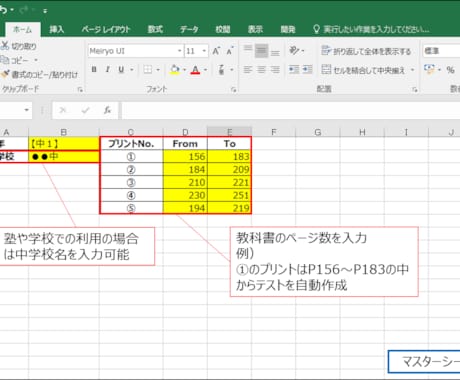Click the Tell Me search box with lightbulb
Image resolution: width=460 pixels, height=380 pixels.
click(x=371, y=29)
